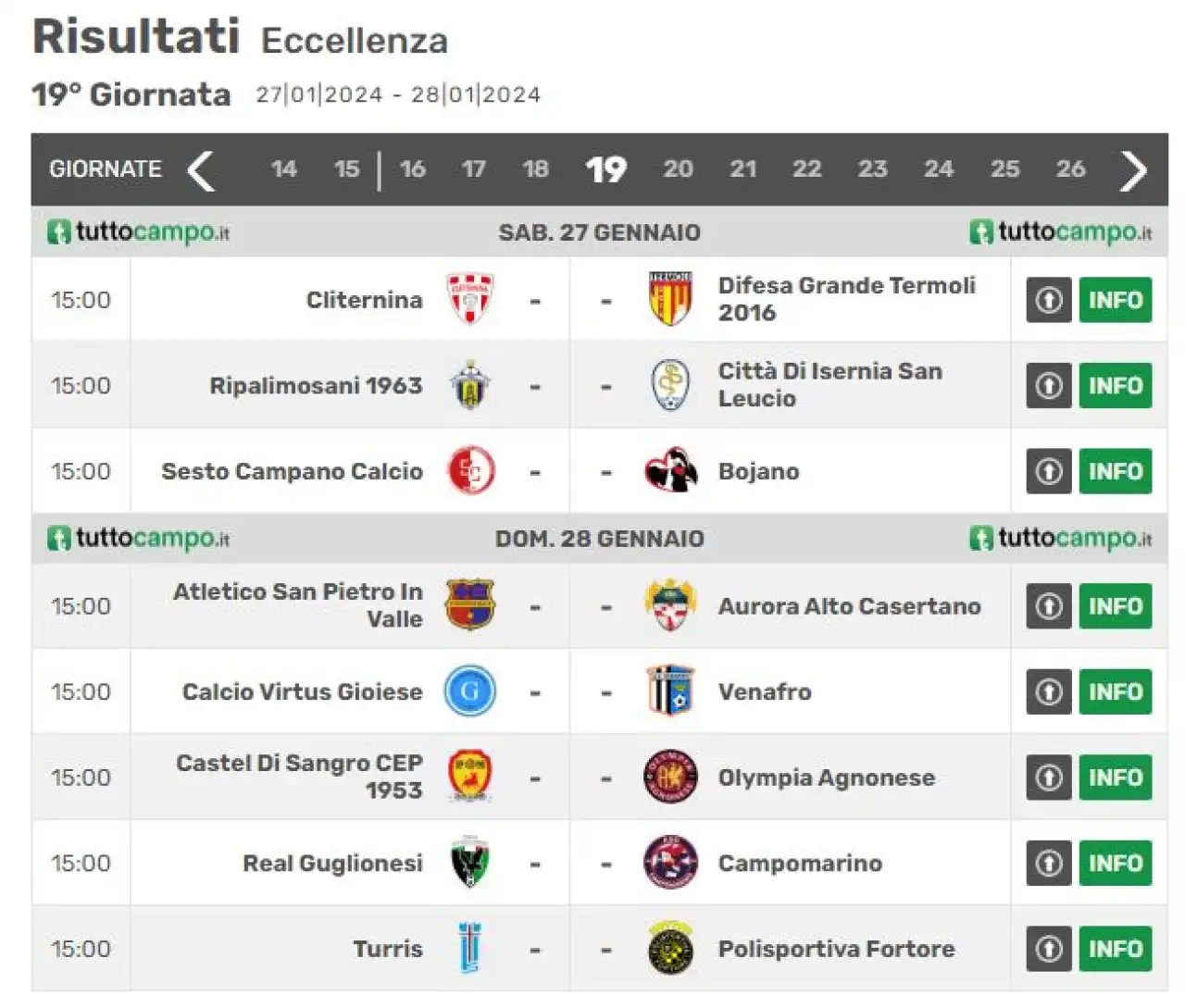Viewport: 1185px width, 1008px height.
Task: Click the Olympia Agnonese team badge
Action: (670, 777)
